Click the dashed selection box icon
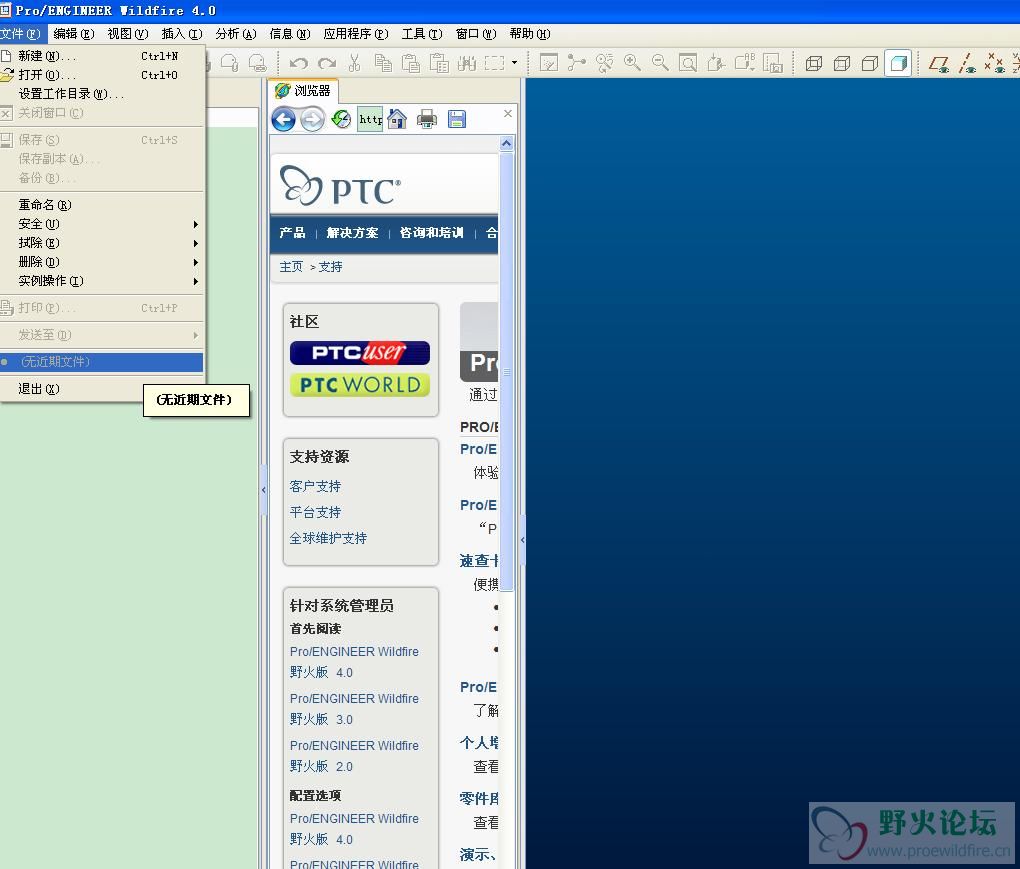 [x=494, y=63]
